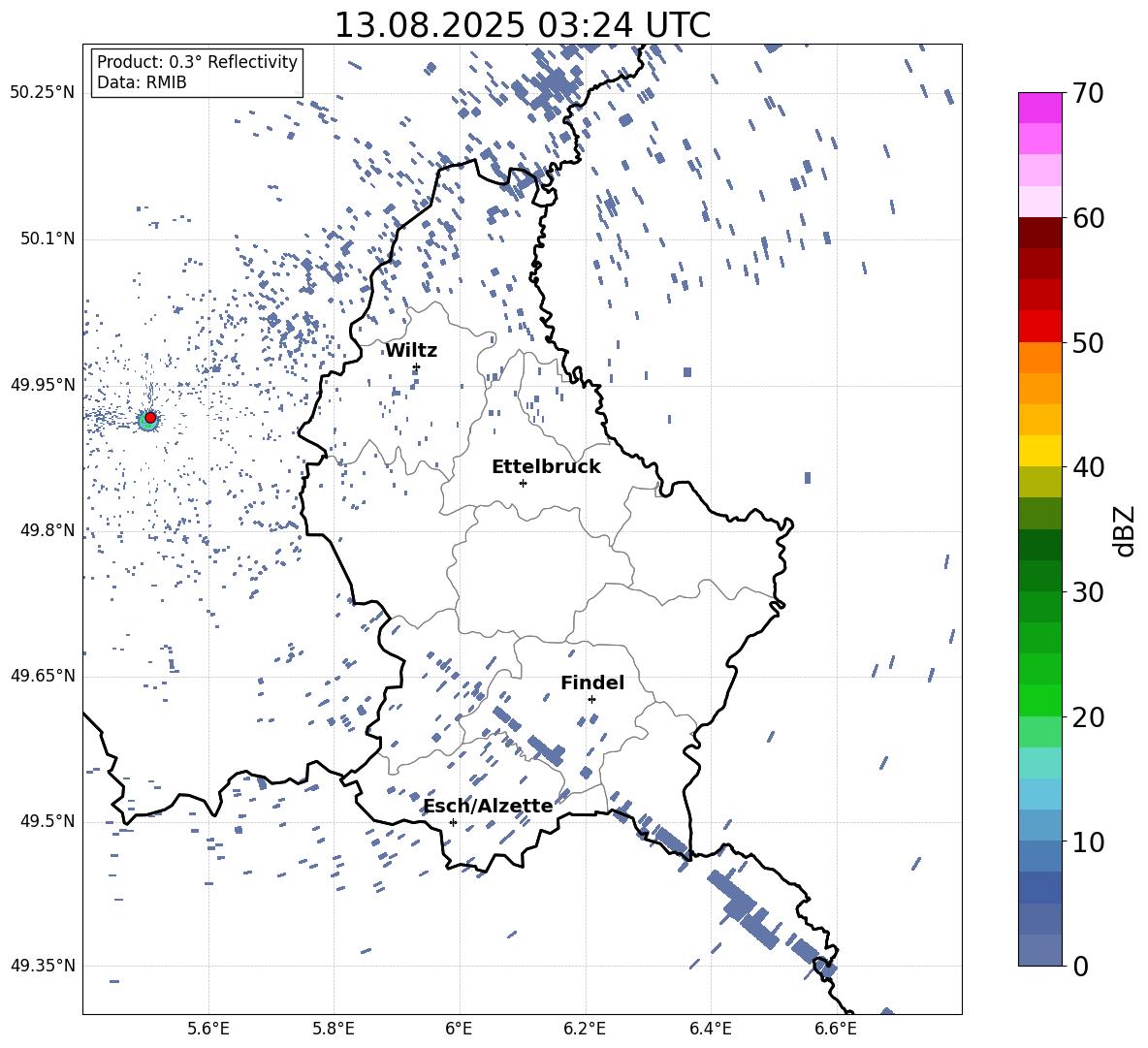Click the Esch/Alzette city label

[x=489, y=806]
